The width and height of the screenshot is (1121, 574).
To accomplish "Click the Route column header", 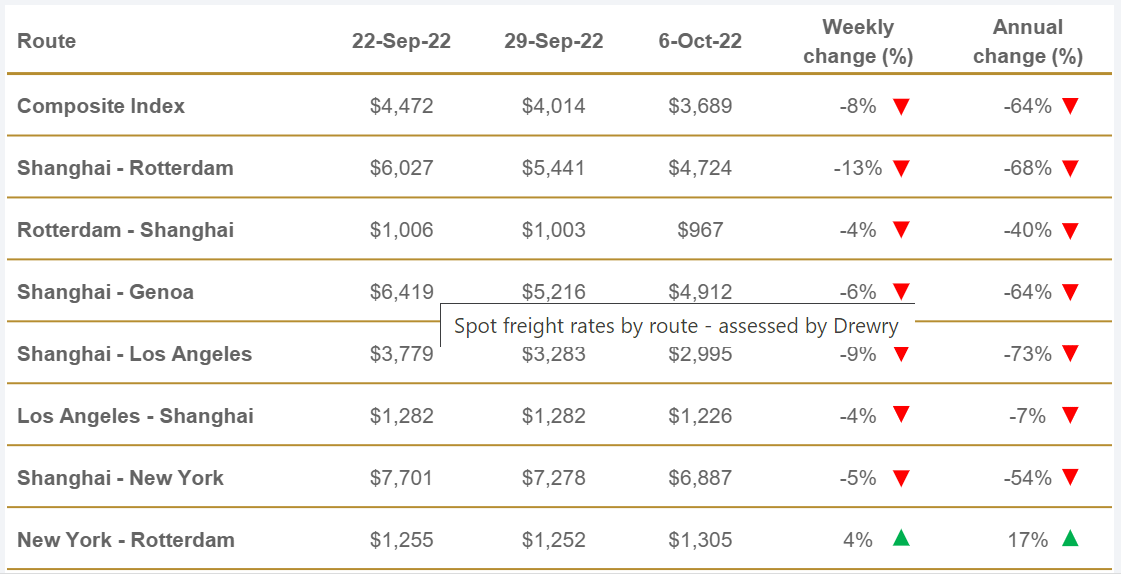I will tap(47, 41).
